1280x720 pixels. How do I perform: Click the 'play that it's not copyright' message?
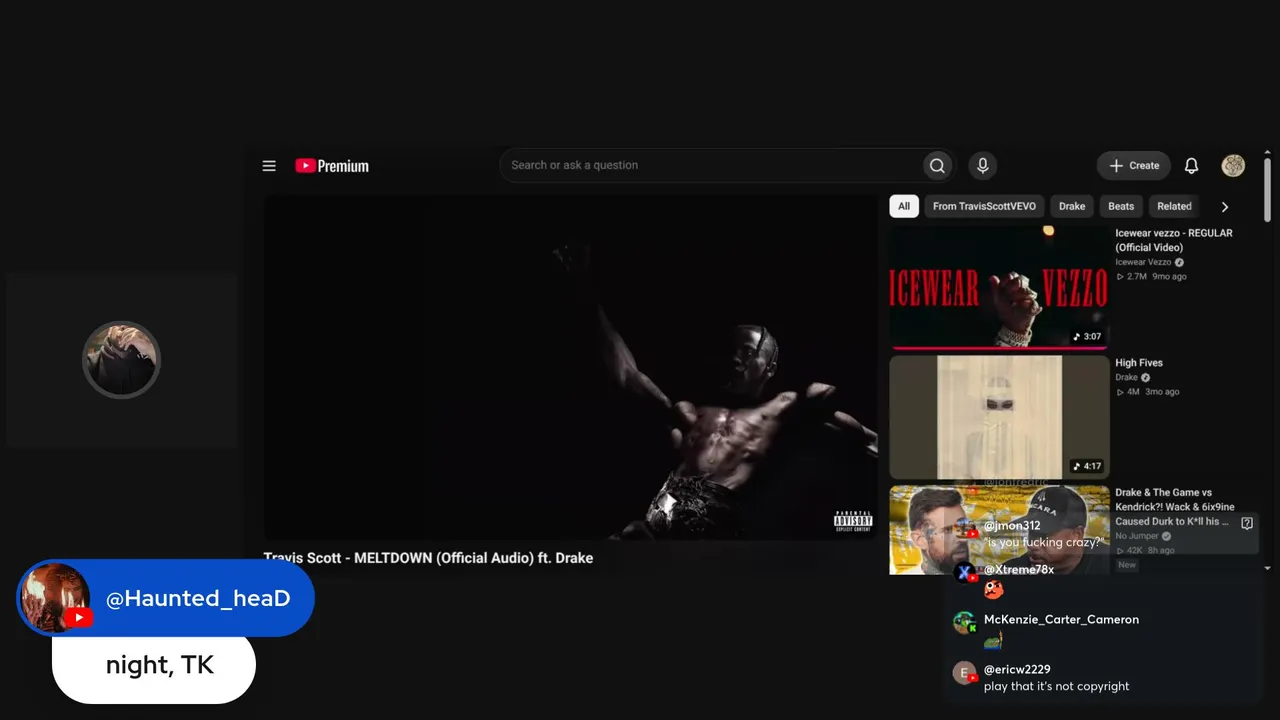coord(1056,687)
